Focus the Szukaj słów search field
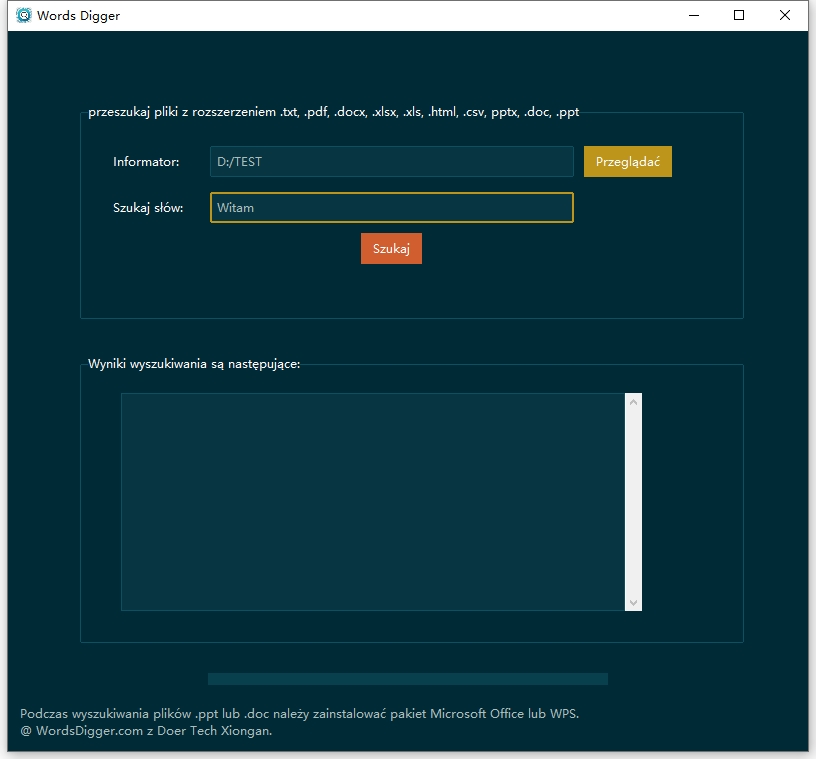The image size is (816, 759). (x=392, y=207)
